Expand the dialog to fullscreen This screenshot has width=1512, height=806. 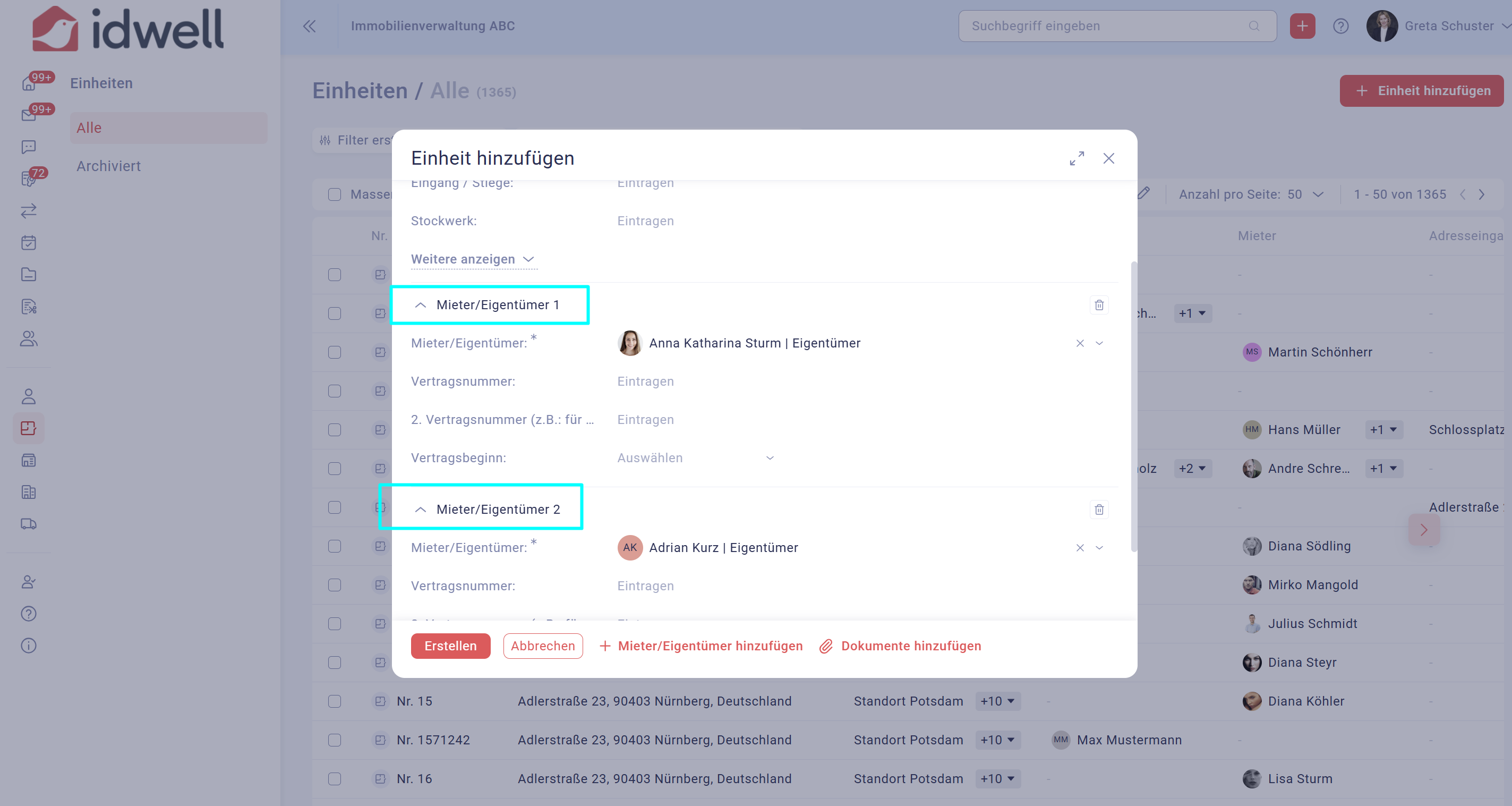[1077, 158]
